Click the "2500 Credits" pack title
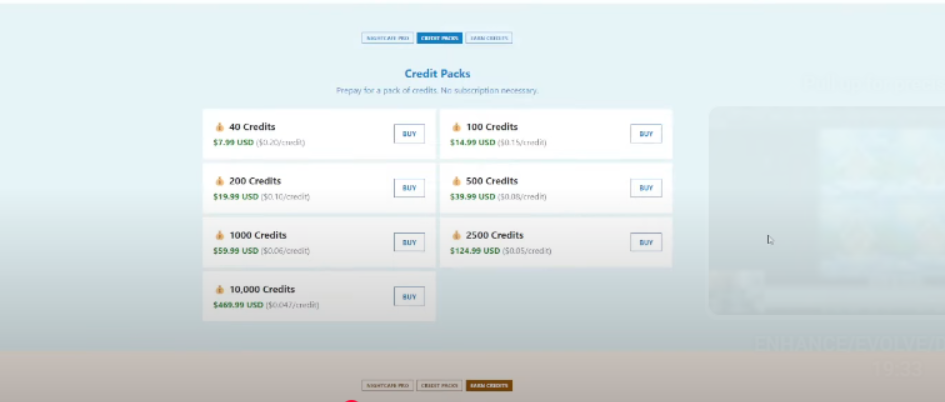Screen dimensions: 945x402 click(x=495, y=235)
